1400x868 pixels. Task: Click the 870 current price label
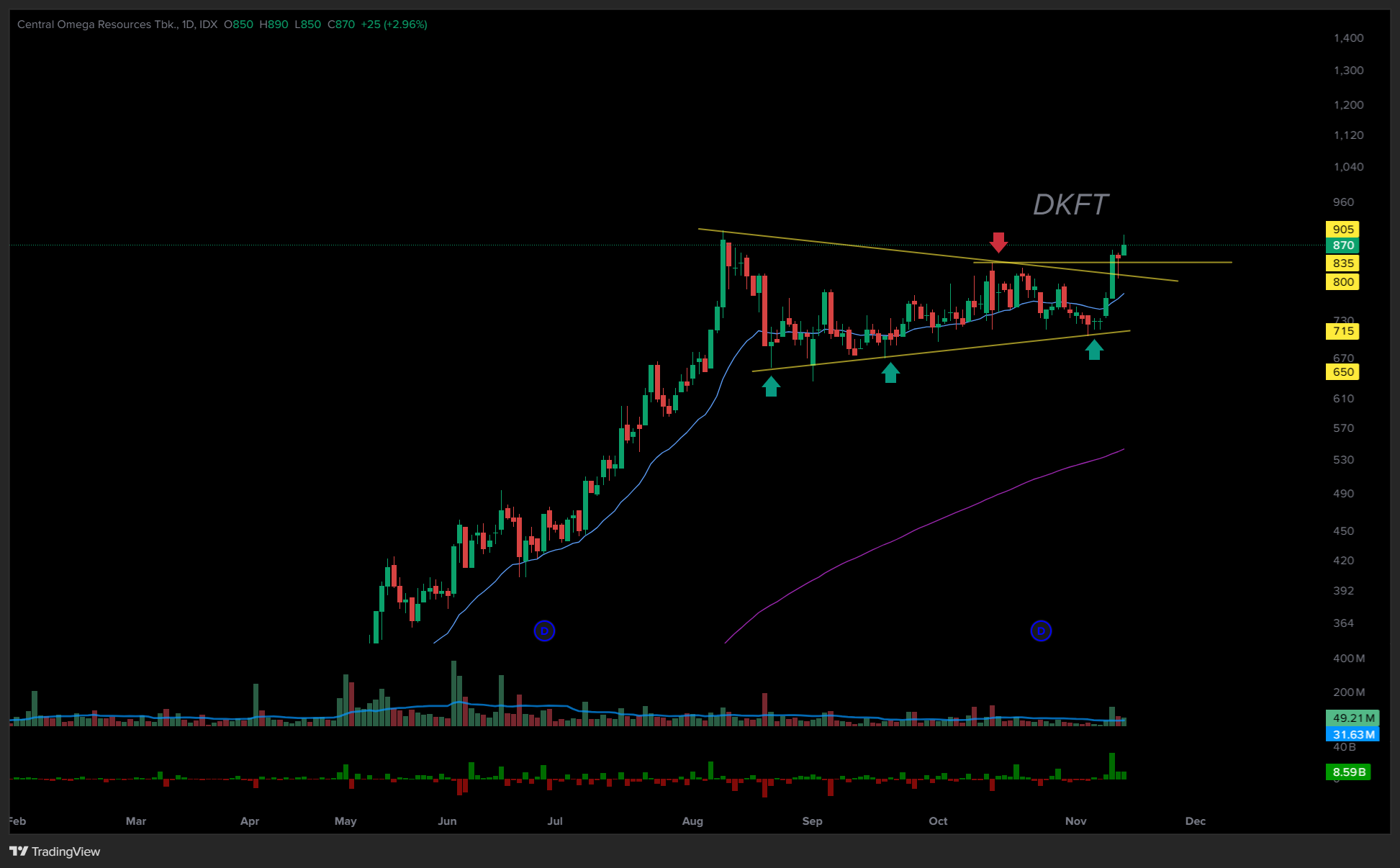pyautogui.click(x=1342, y=245)
